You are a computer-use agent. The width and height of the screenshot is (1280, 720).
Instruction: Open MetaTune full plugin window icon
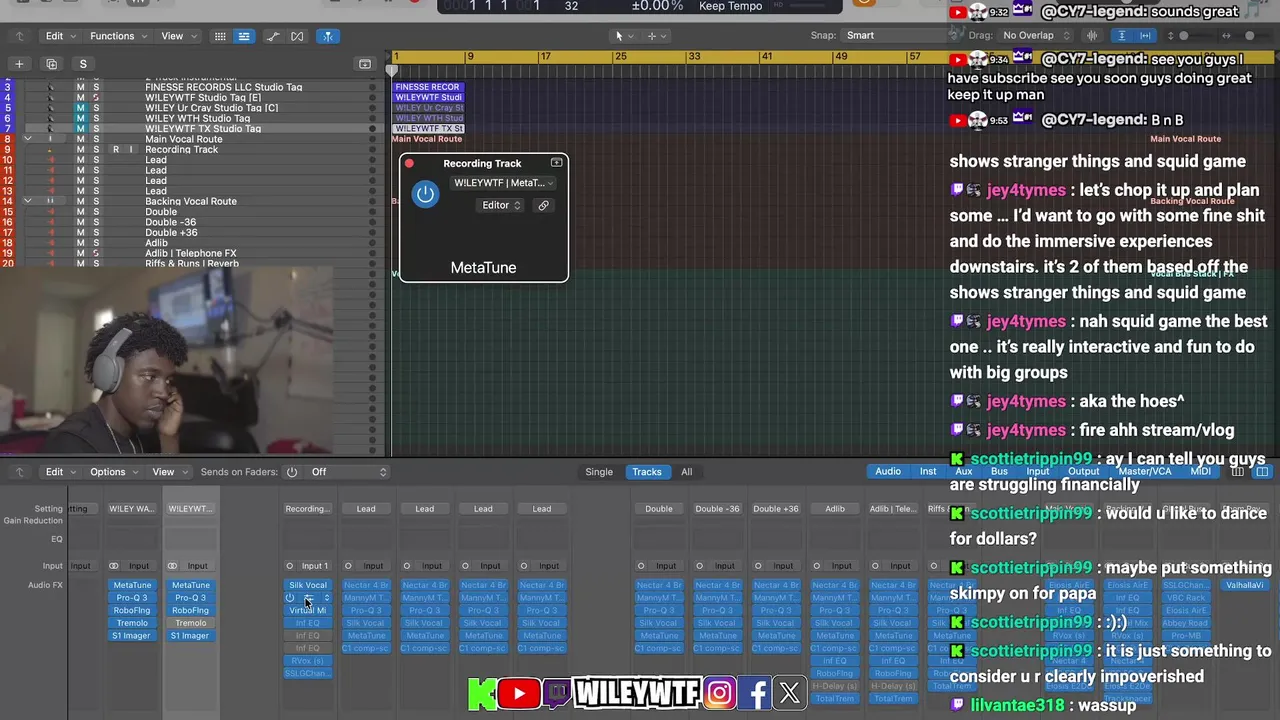click(556, 162)
